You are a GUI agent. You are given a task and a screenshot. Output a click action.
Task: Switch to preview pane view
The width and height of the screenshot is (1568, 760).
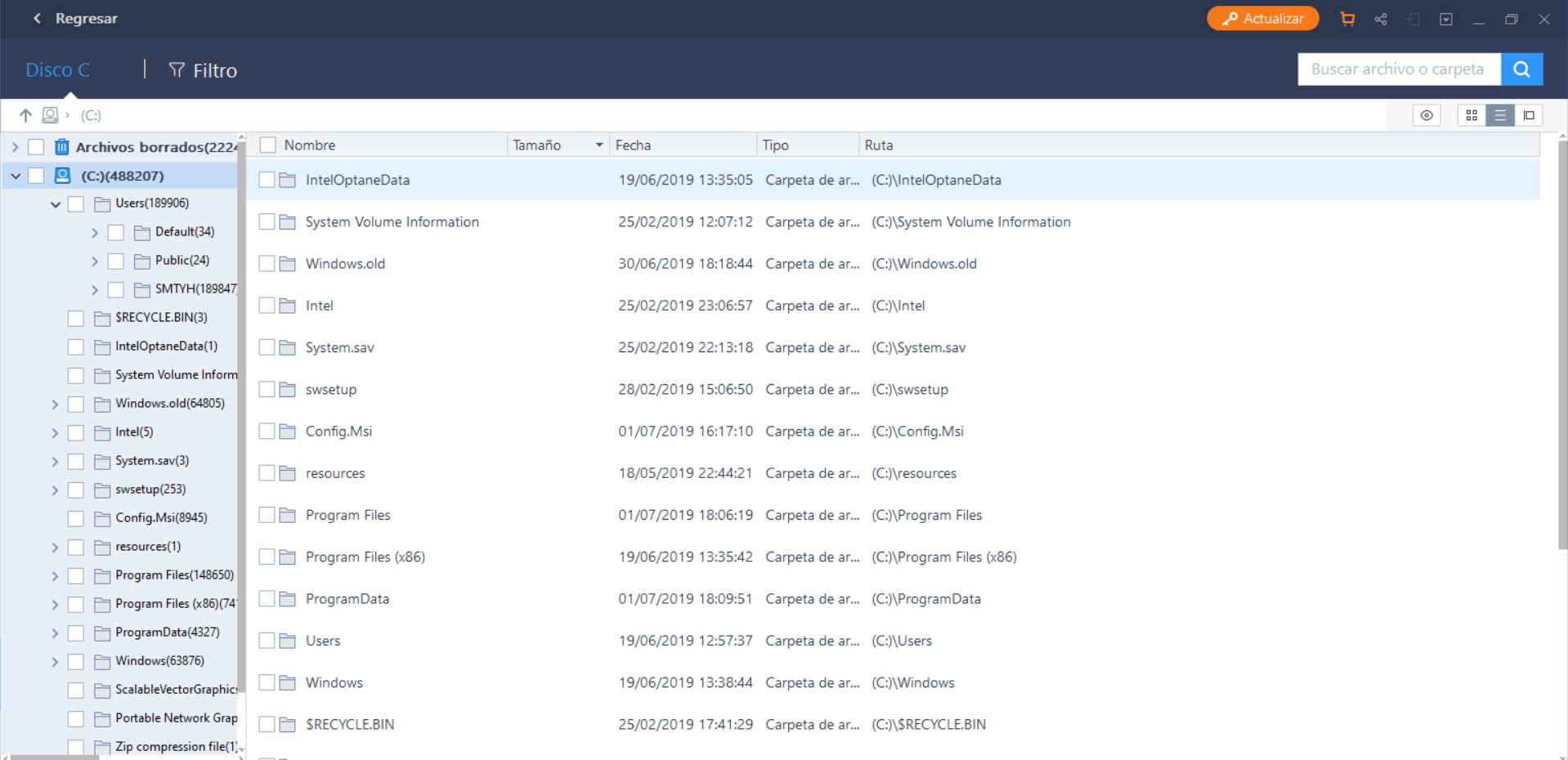coord(1529,115)
